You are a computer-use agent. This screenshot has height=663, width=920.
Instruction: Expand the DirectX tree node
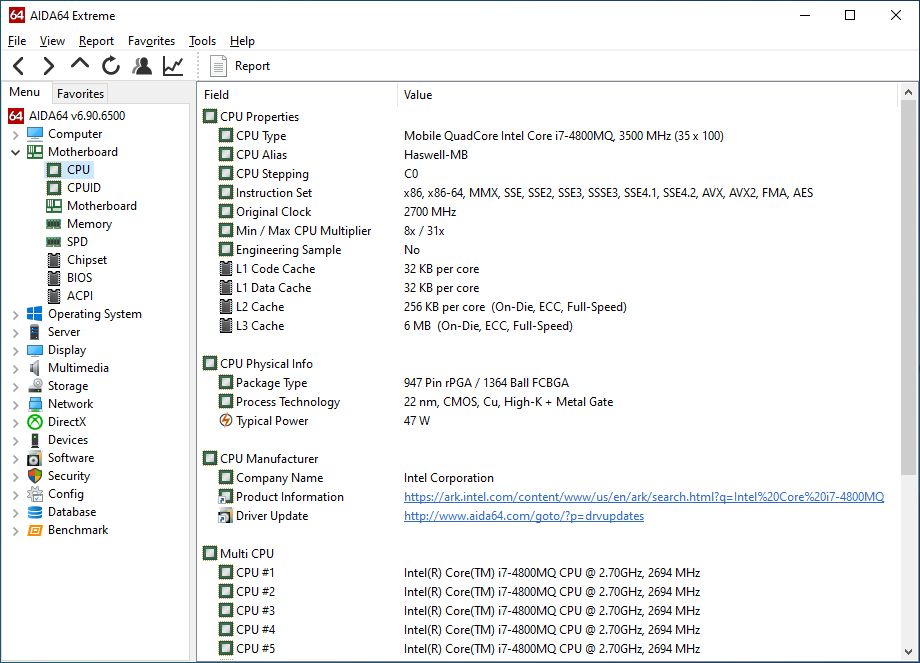[15, 423]
